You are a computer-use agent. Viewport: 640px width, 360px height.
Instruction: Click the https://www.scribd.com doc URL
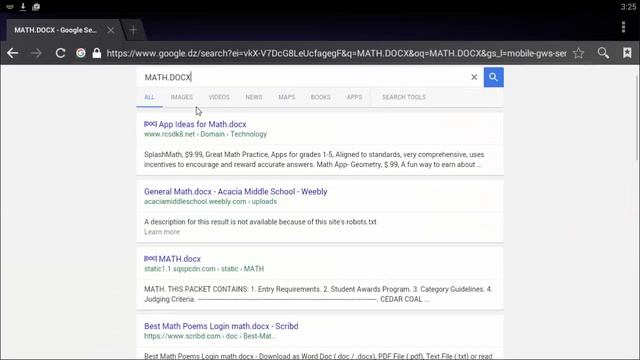[210, 336]
